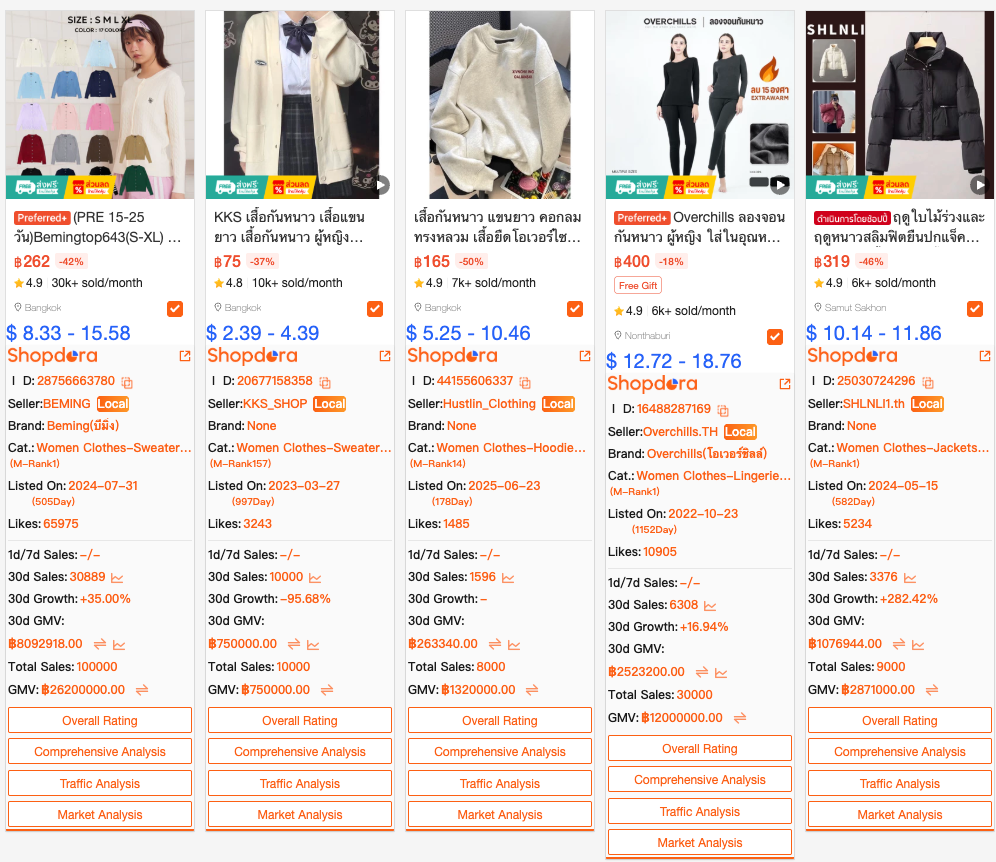Screen dimensions: 996x862
Task: Play video on black puffer jacket image
Action: click(979, 185)
